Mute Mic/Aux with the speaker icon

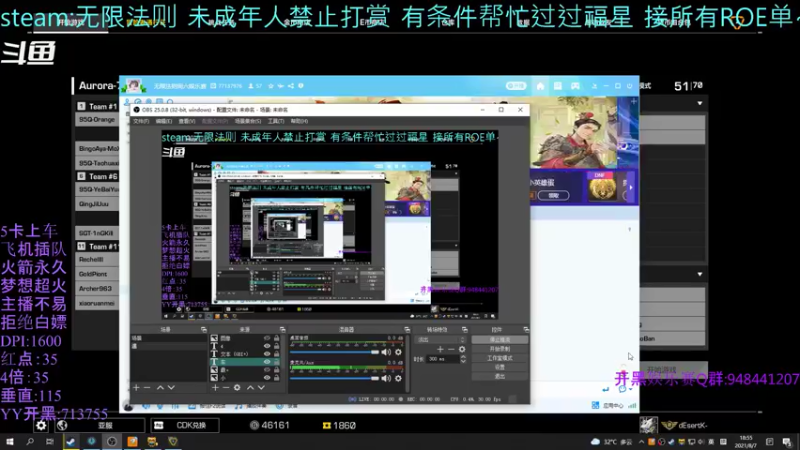(386, 378)
